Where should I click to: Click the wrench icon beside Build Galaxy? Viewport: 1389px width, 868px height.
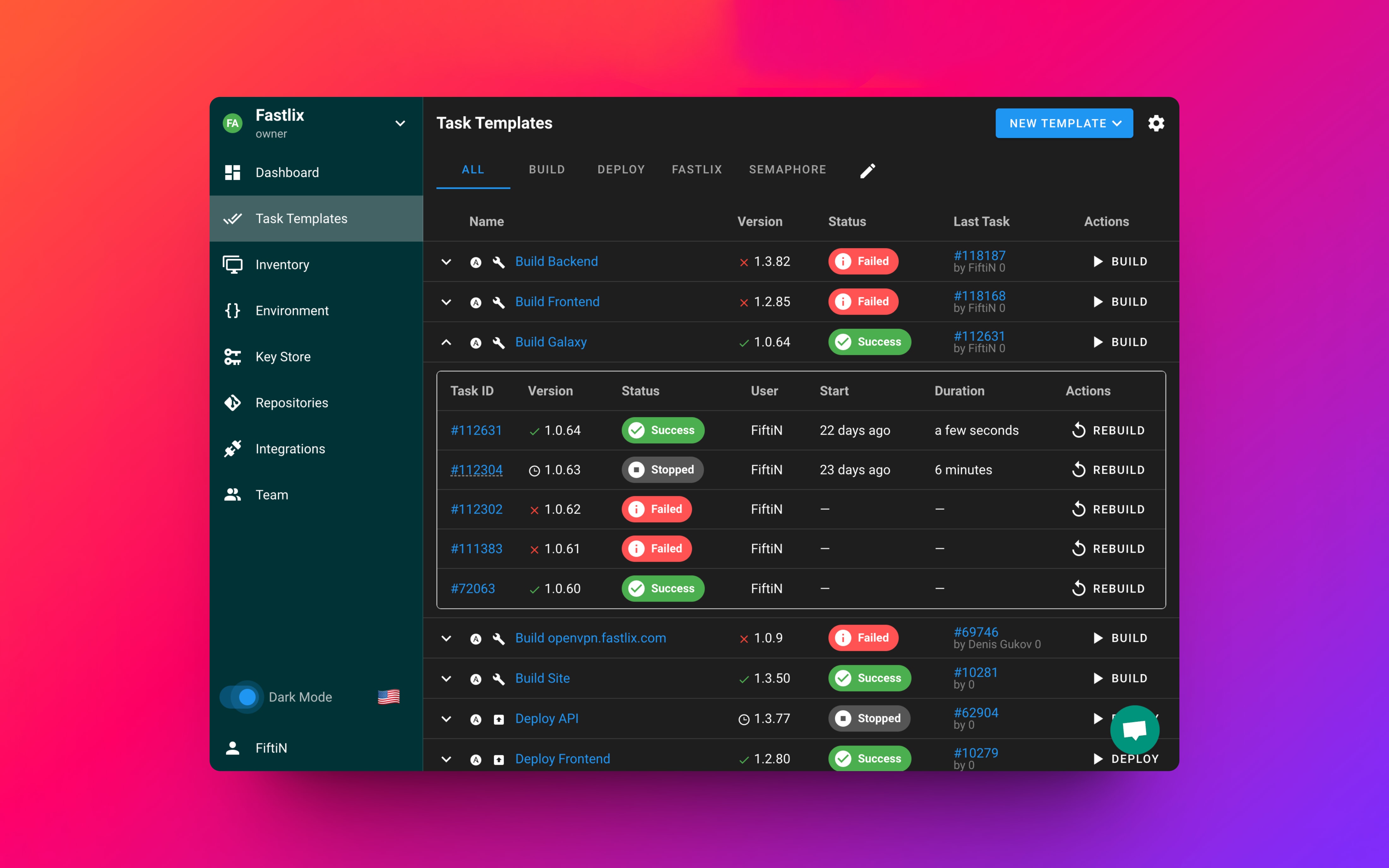(x=499, y=343)
